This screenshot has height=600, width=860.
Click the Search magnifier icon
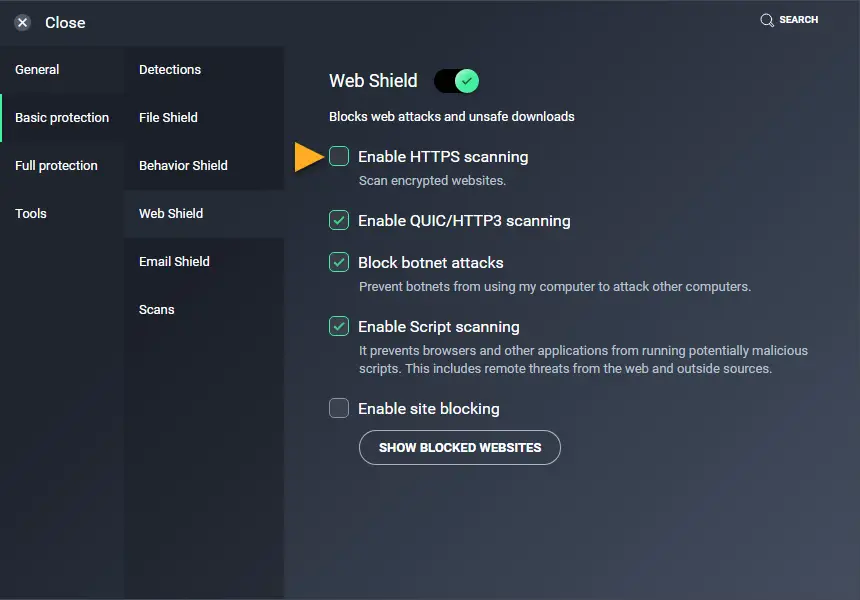[767, 20]
